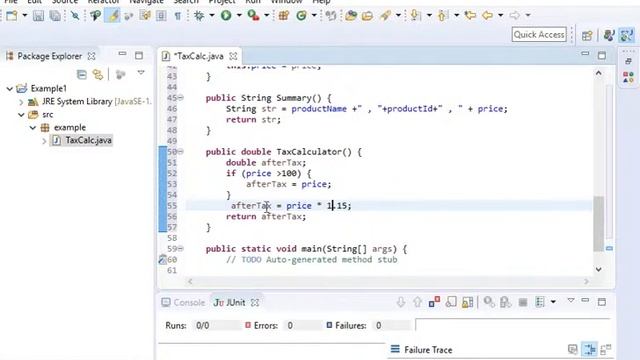The width and height of the screenshot is (640, 360).
Task: Open the Next Annotation dropdown arrow
Action: 429,16
